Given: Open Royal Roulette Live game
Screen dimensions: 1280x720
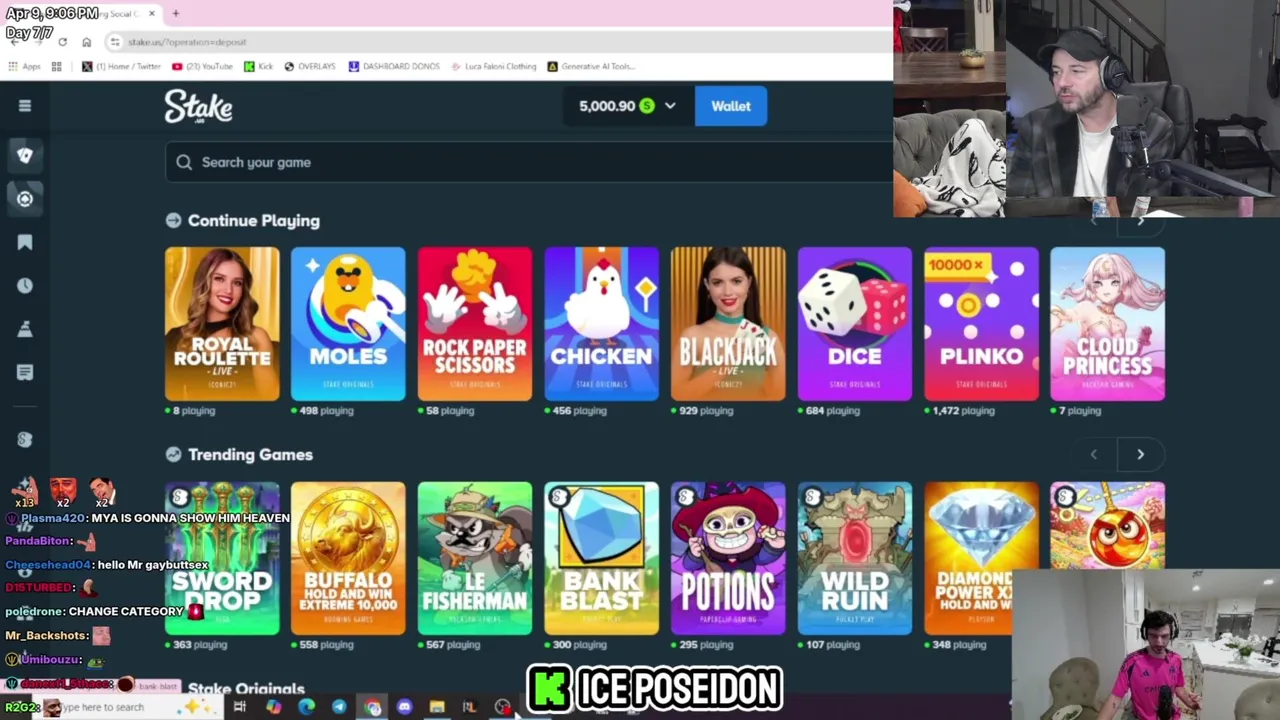Looking at the screenshot, I should tap(222, 324).
